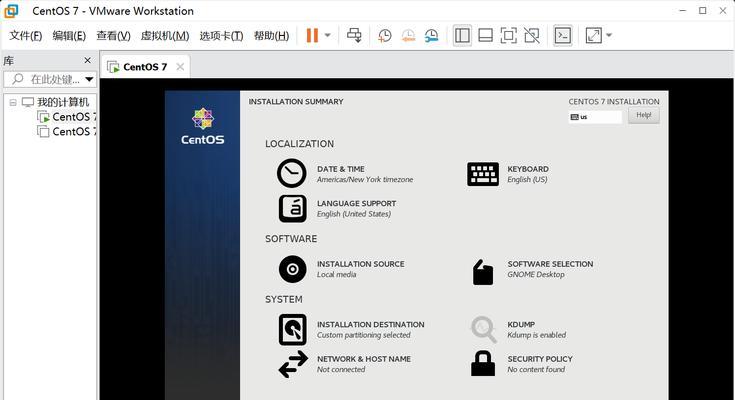Click the us keyboard layout indicator

pyautogui.click(x=595, y=117)
